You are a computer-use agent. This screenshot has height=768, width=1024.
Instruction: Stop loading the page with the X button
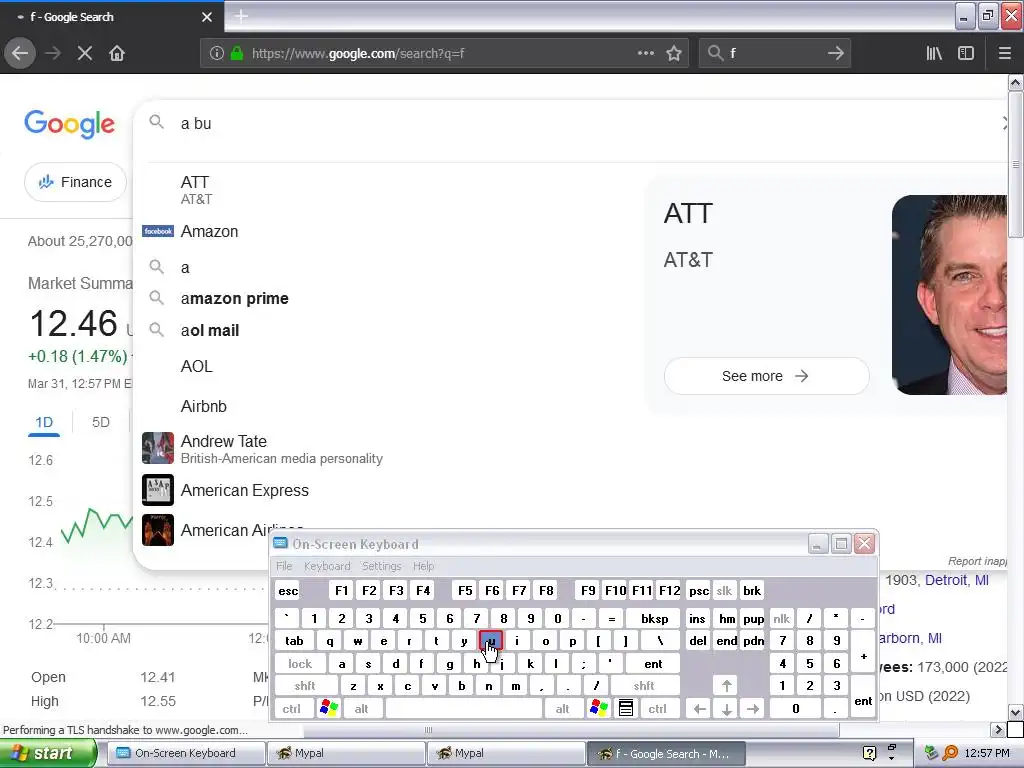tap(84, 53)
